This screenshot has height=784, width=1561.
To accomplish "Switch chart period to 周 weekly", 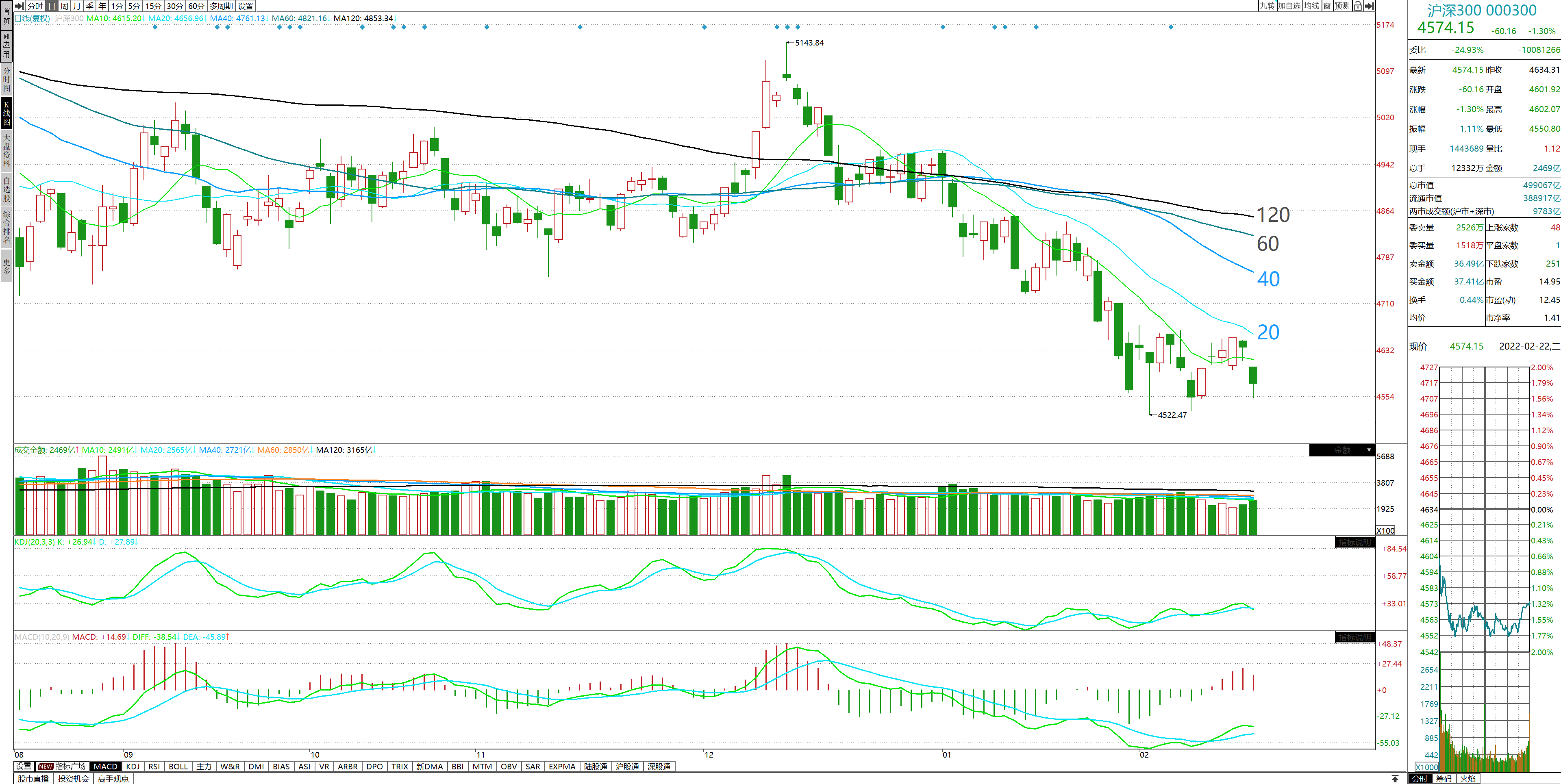I will [x=64, y=6].
